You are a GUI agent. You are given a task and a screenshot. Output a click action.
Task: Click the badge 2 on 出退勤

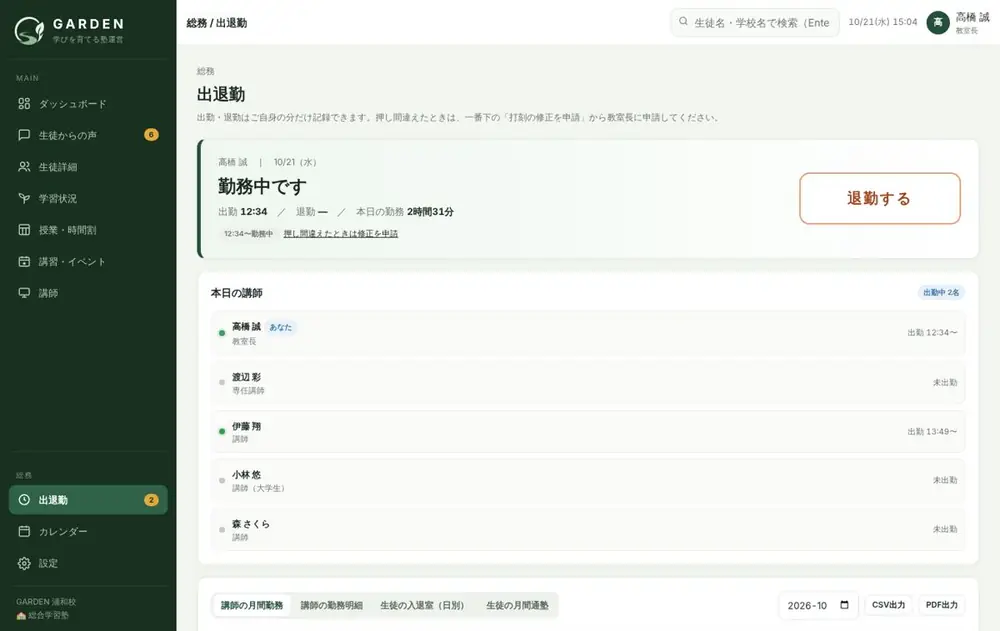pyautogui.click(x=151, y=500)
